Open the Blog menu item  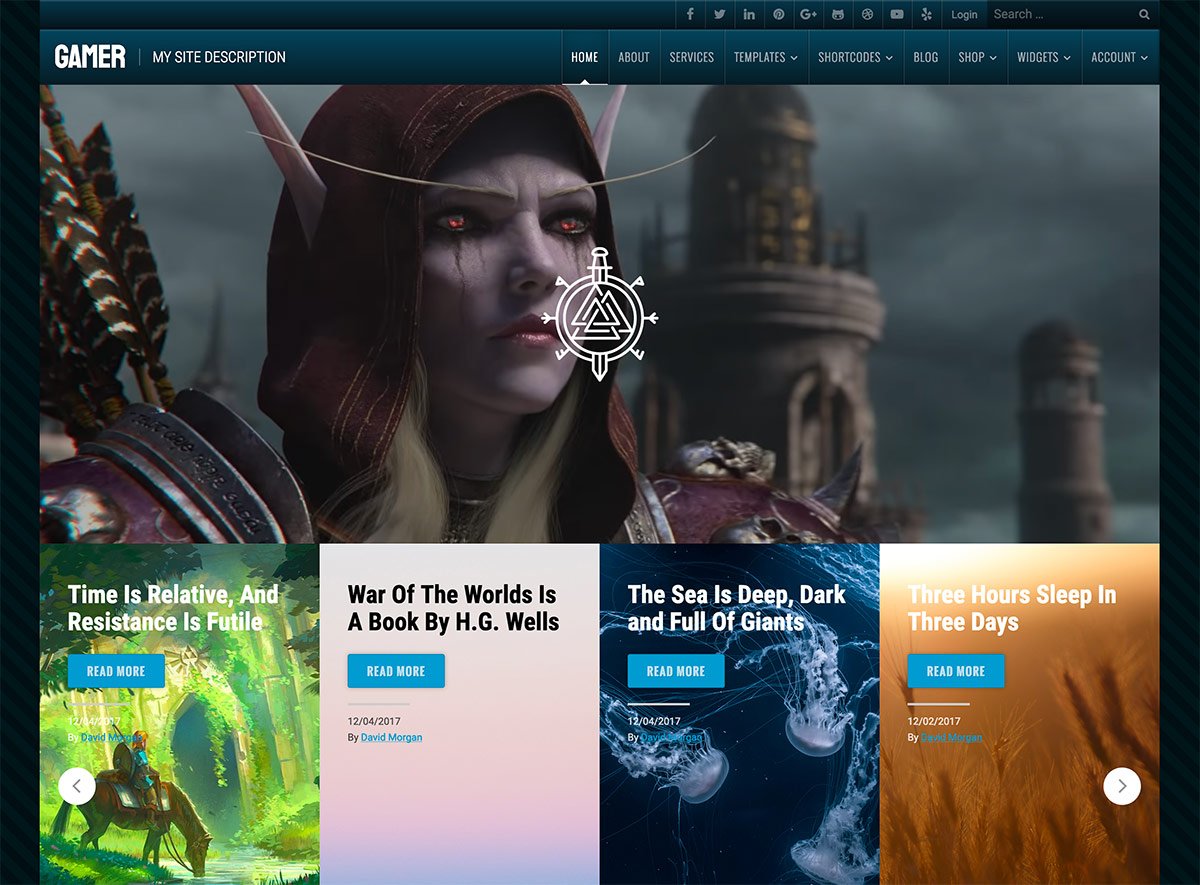click(x=926, y=57)
